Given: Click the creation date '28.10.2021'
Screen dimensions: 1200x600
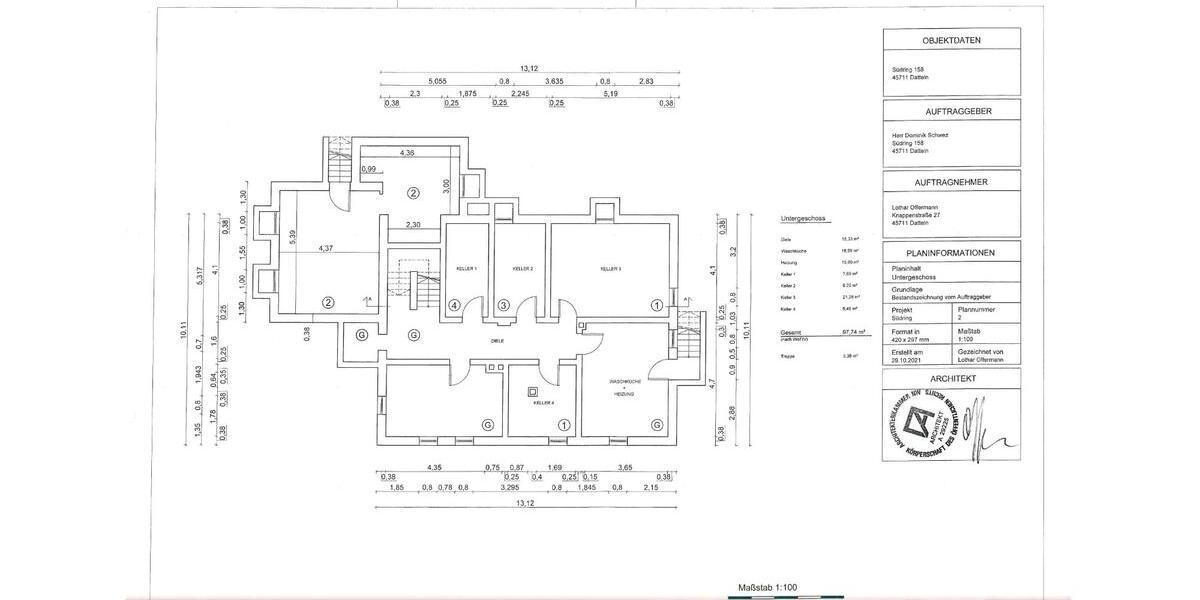Looking at the screenshot, I should point(904,360).
